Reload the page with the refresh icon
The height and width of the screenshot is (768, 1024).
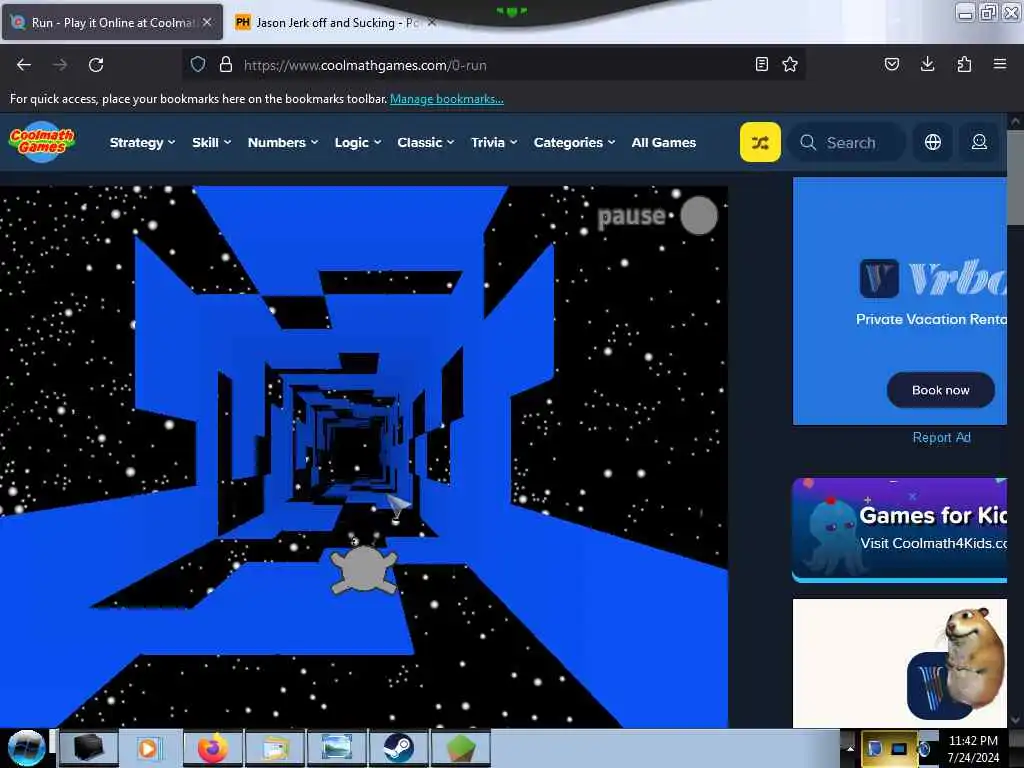click(x=96, y=65)
